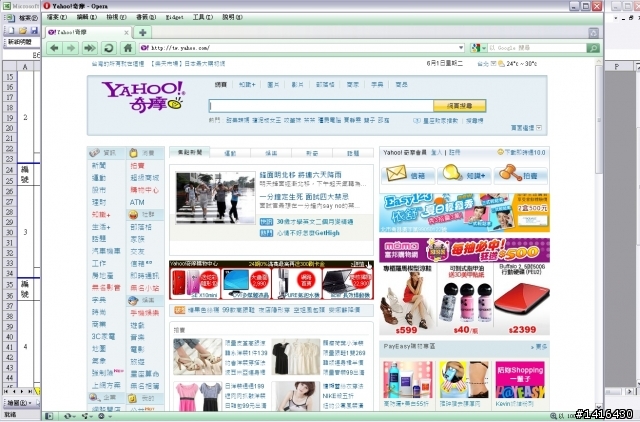Image resolution: width=640 pixels, height=422 pixels.
Task: Open the 說明 help menu in Opera
Action: tap(232, 17)
